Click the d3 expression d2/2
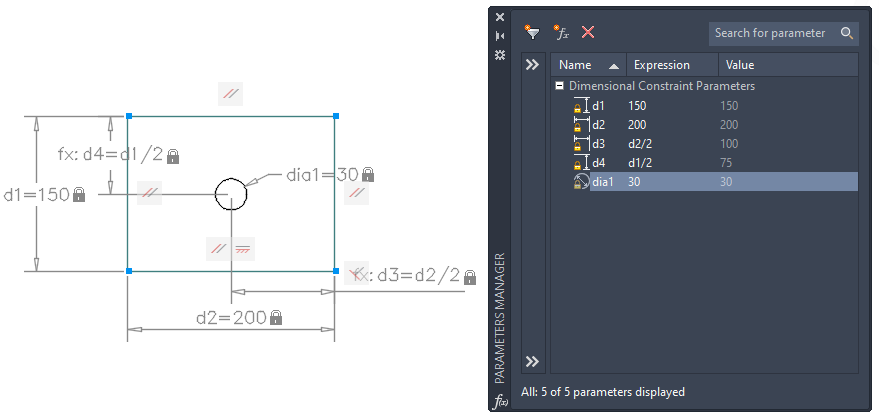 pyautogui.click(x=640, y=144)
